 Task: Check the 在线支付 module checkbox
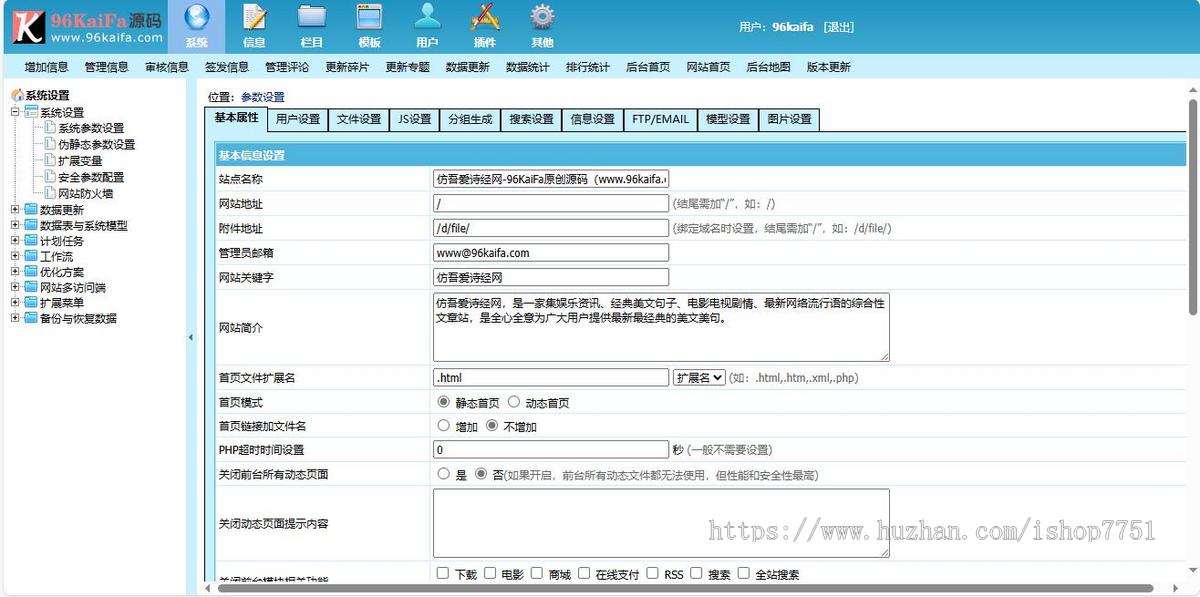[584, 573]
